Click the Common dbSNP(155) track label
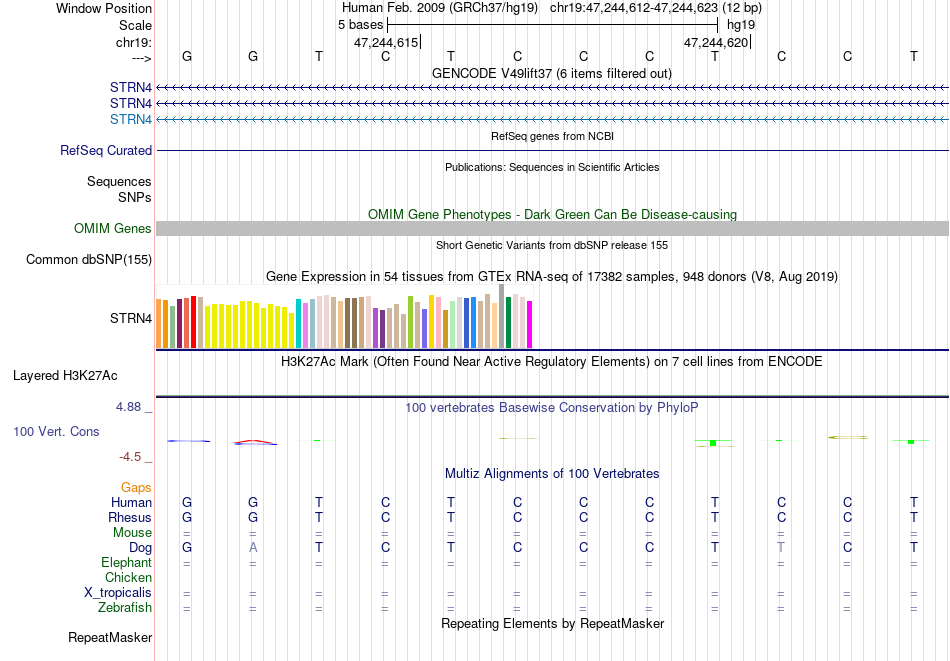The image size is (950, 661). click(89, 259)
